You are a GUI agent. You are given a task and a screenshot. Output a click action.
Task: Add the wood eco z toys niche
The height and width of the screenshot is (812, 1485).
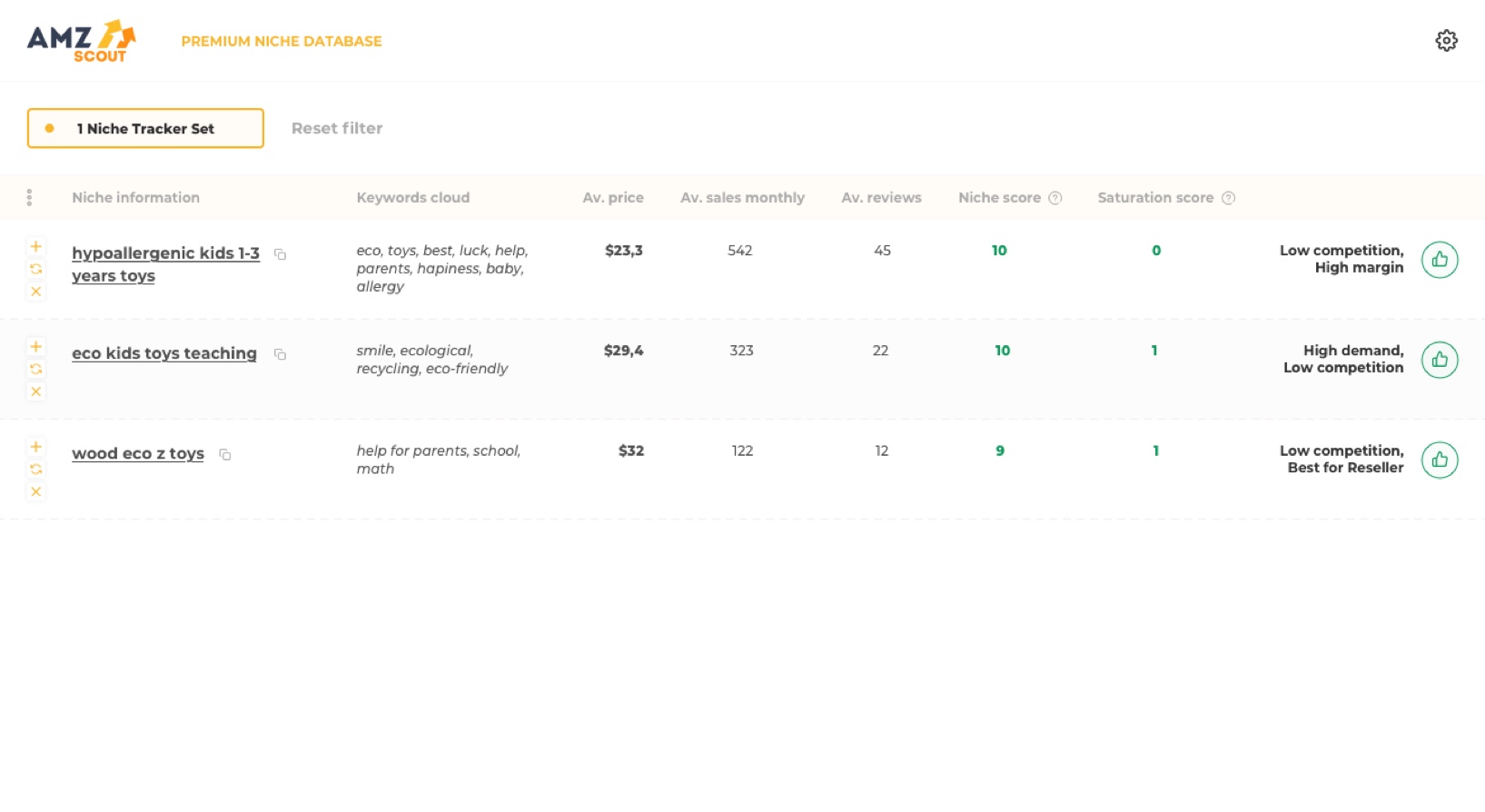point(36,446)
